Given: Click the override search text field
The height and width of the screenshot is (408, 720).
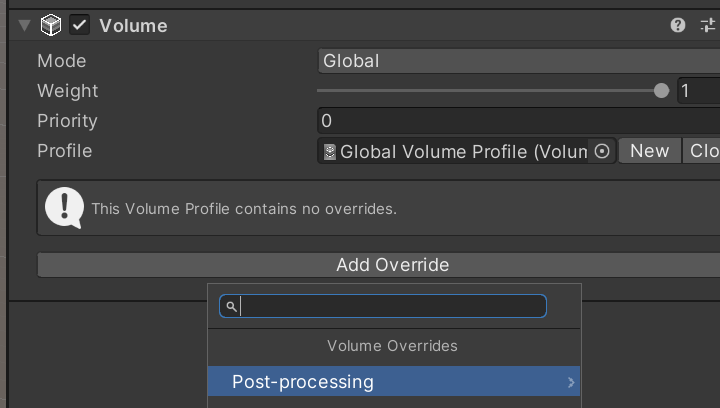Looking at the screenshot, I should point(383,306).
